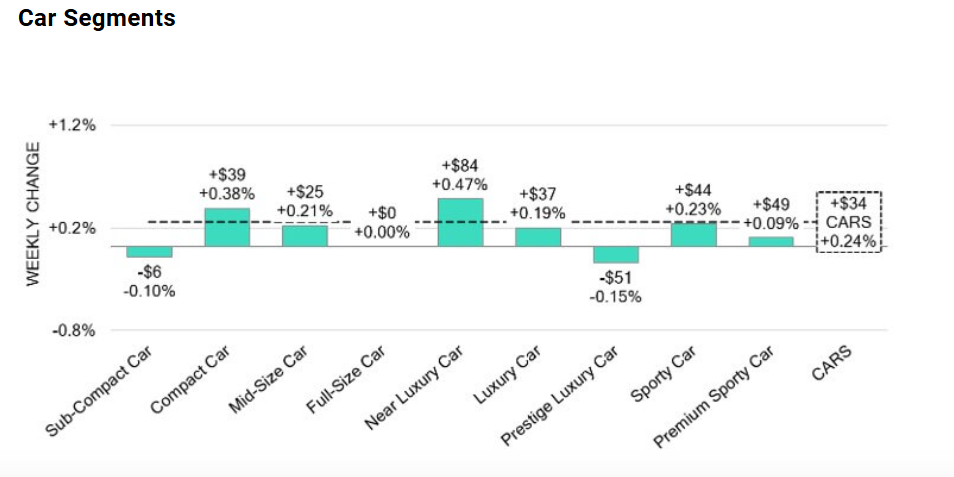Click the Compact Car bar
Screen dimensions: 954x477
[227, 227]
